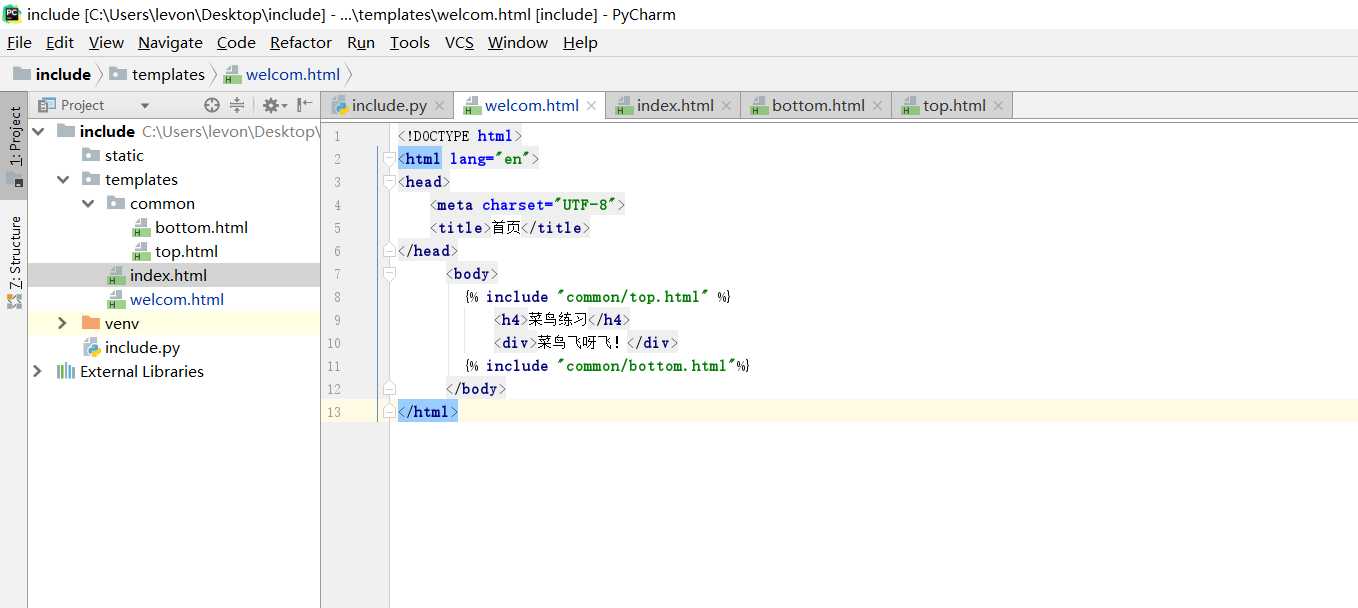Image resolution: width=1358 pixels, height=608 pixels.
Task: Open the Refactor menu
Action: pyautogui.click(x=301, y=42)
